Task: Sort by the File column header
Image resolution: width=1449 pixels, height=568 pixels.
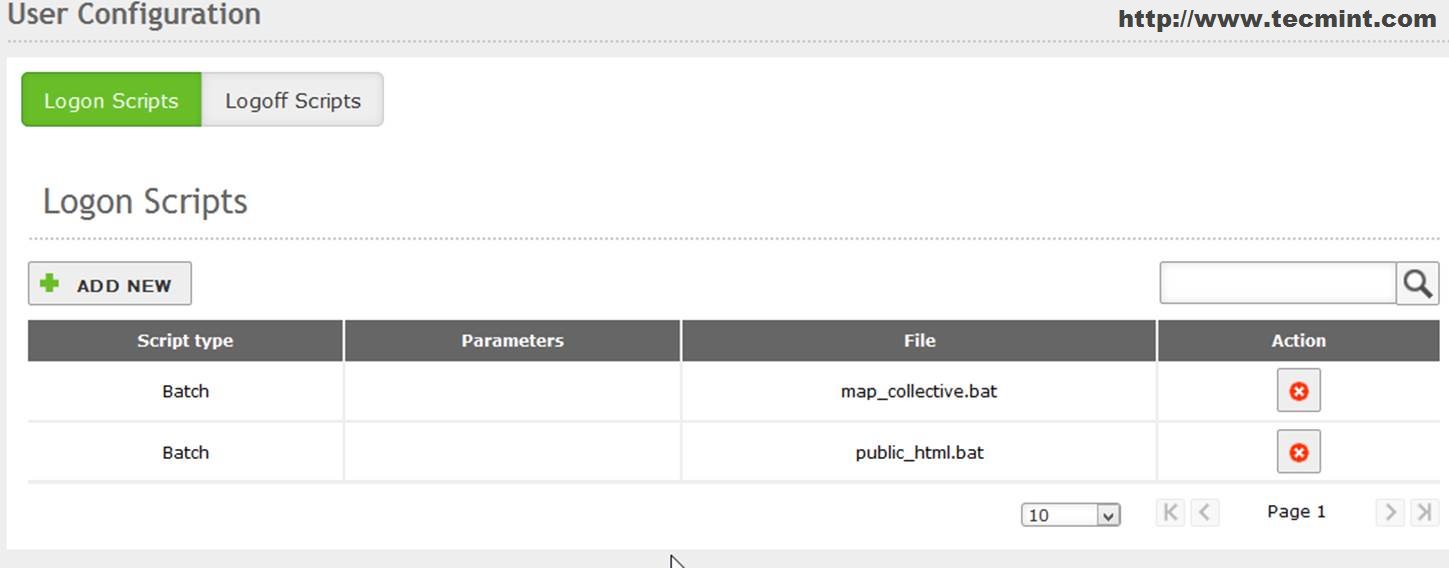Action: 919,341
